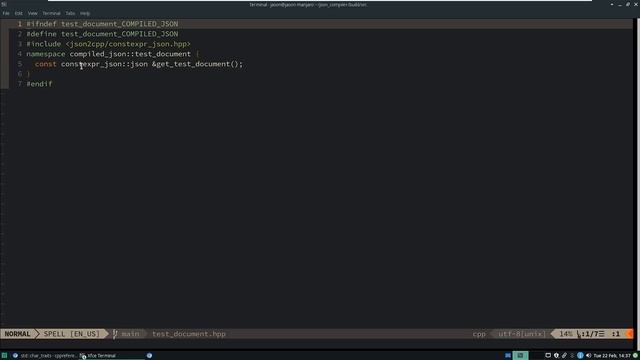
Task: Click the blue info tray icon
Action: [580, 356]
